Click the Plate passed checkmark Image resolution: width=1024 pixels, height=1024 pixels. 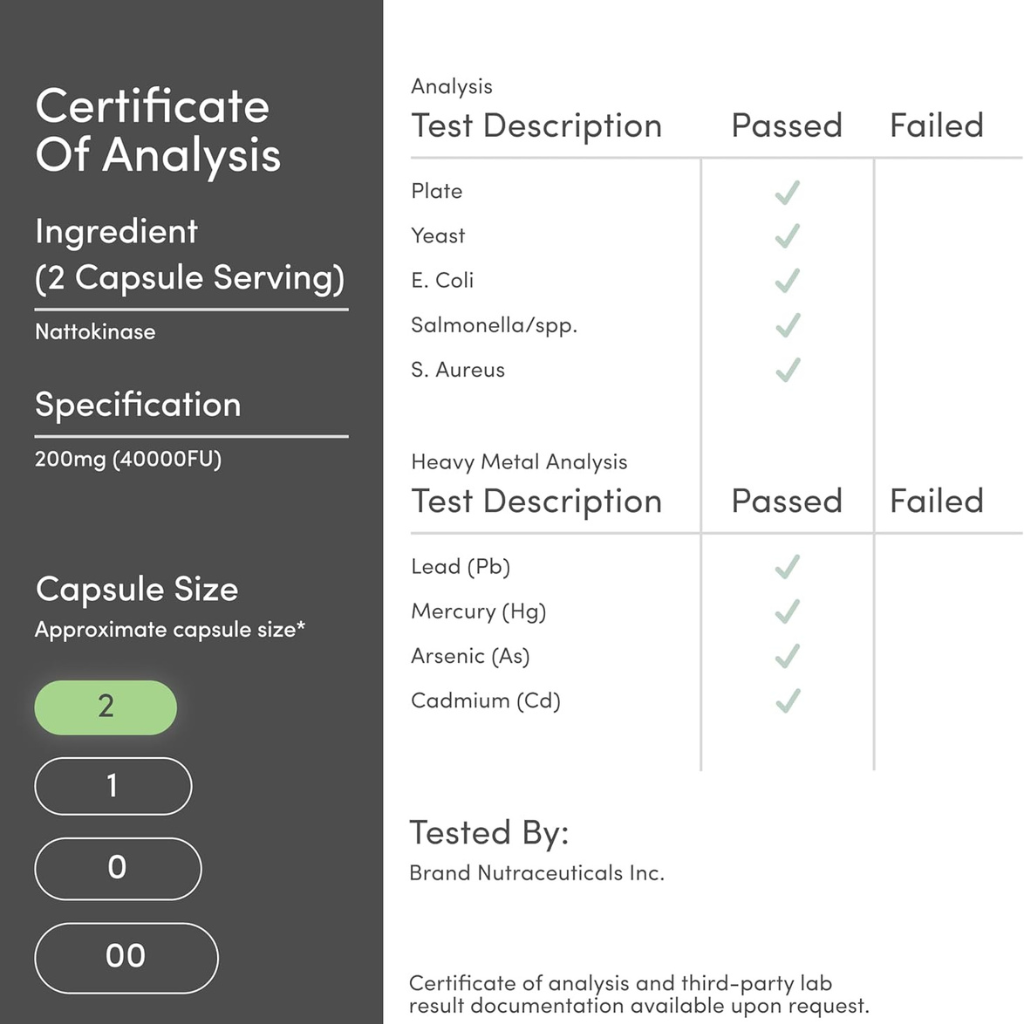(x=787, y=192)
